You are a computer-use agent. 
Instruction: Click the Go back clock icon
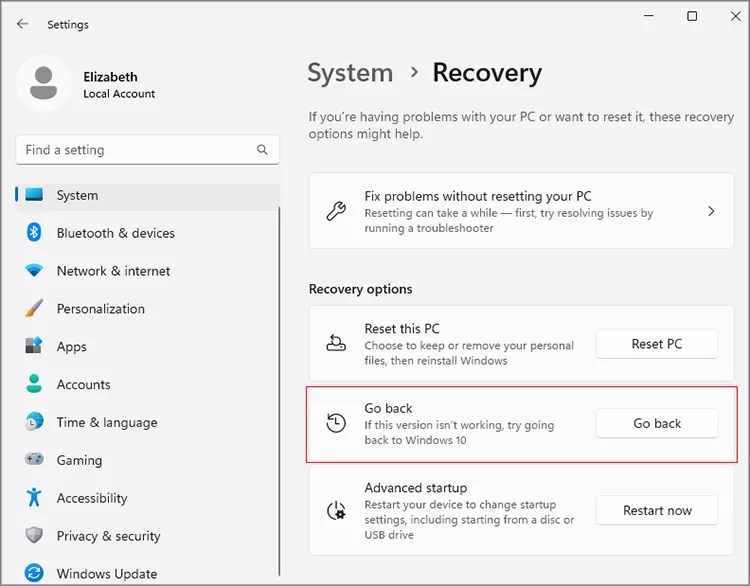tap(336, 423)
